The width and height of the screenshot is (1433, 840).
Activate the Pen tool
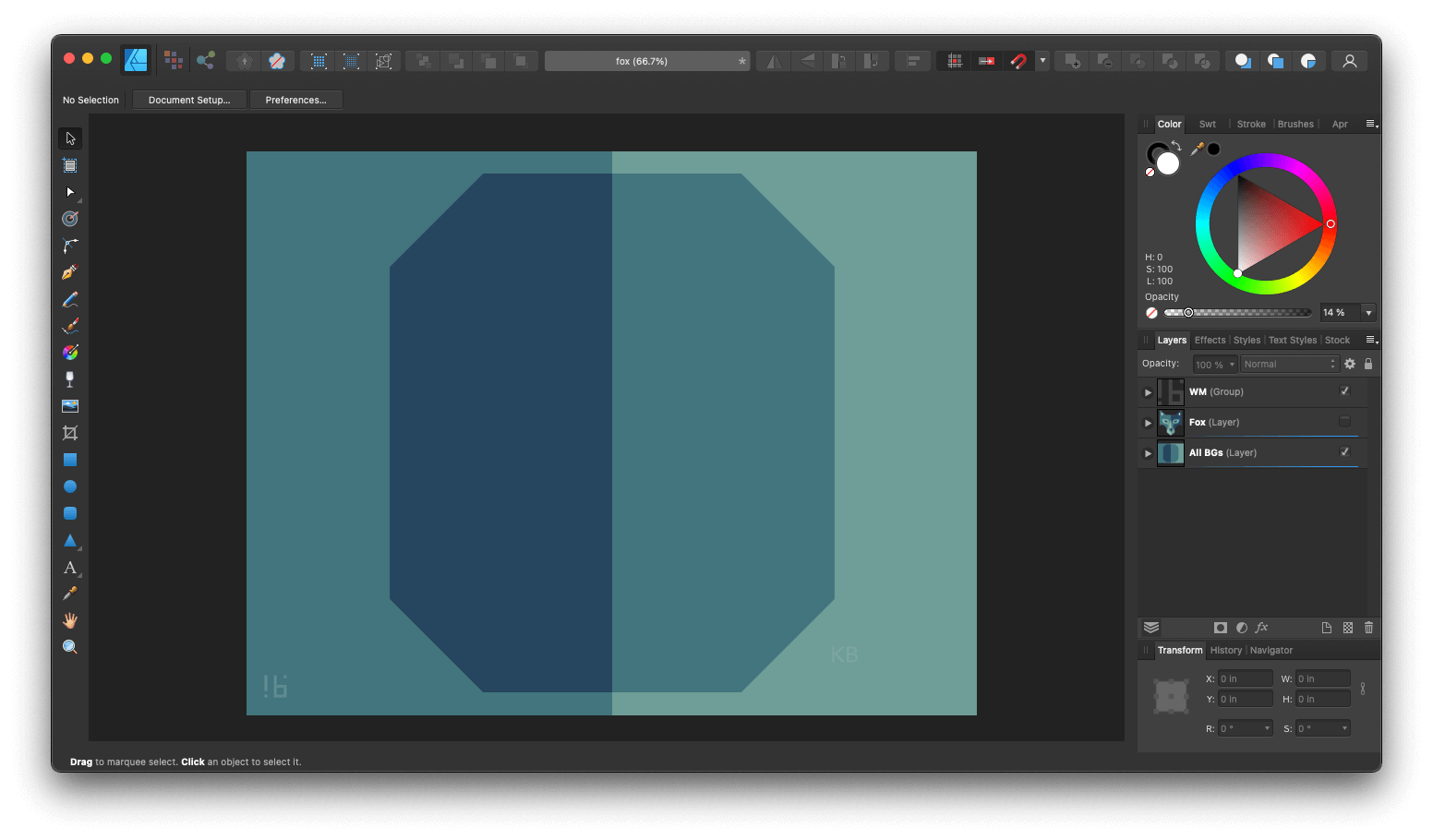tap(70, 271)
